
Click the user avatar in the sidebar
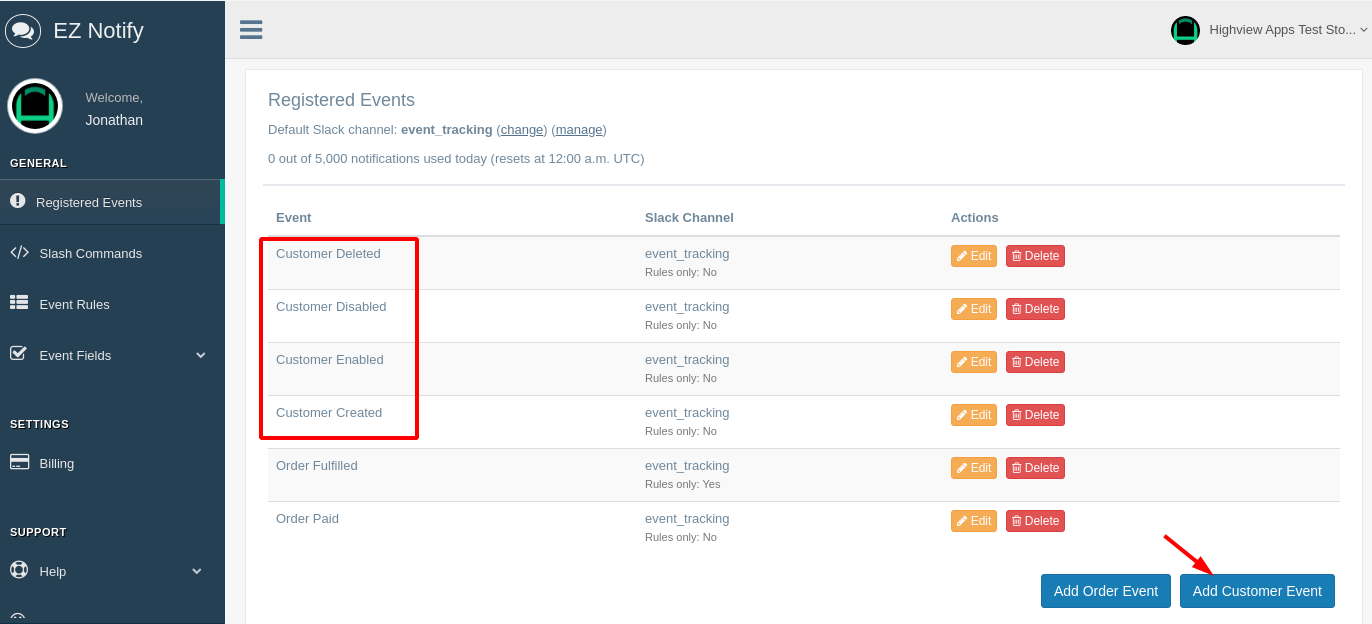[35, 106]
